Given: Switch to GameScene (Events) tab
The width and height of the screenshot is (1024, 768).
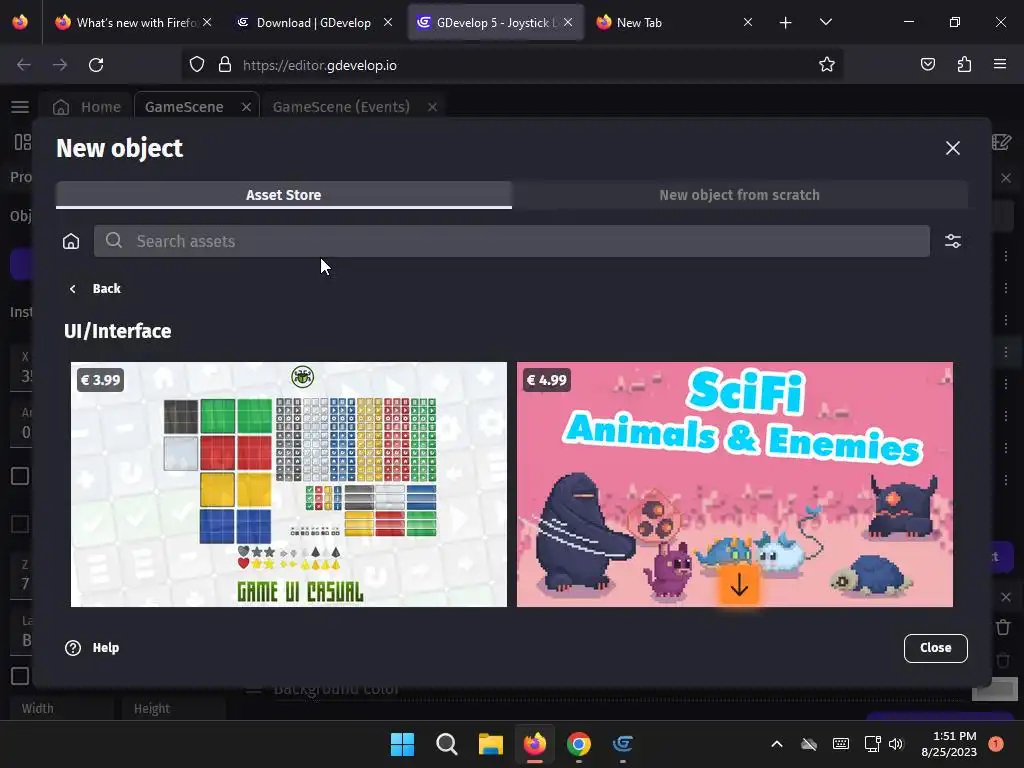Looking at the screenshot, I should click(x=341, y=107).
